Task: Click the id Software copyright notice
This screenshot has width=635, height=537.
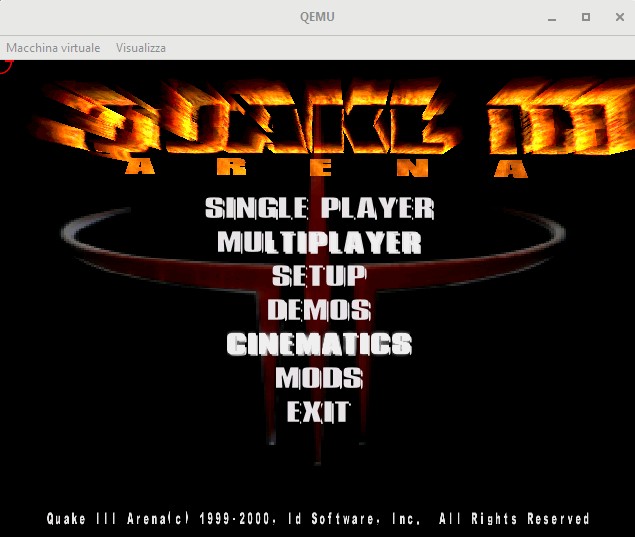Action: coord(318,519)
